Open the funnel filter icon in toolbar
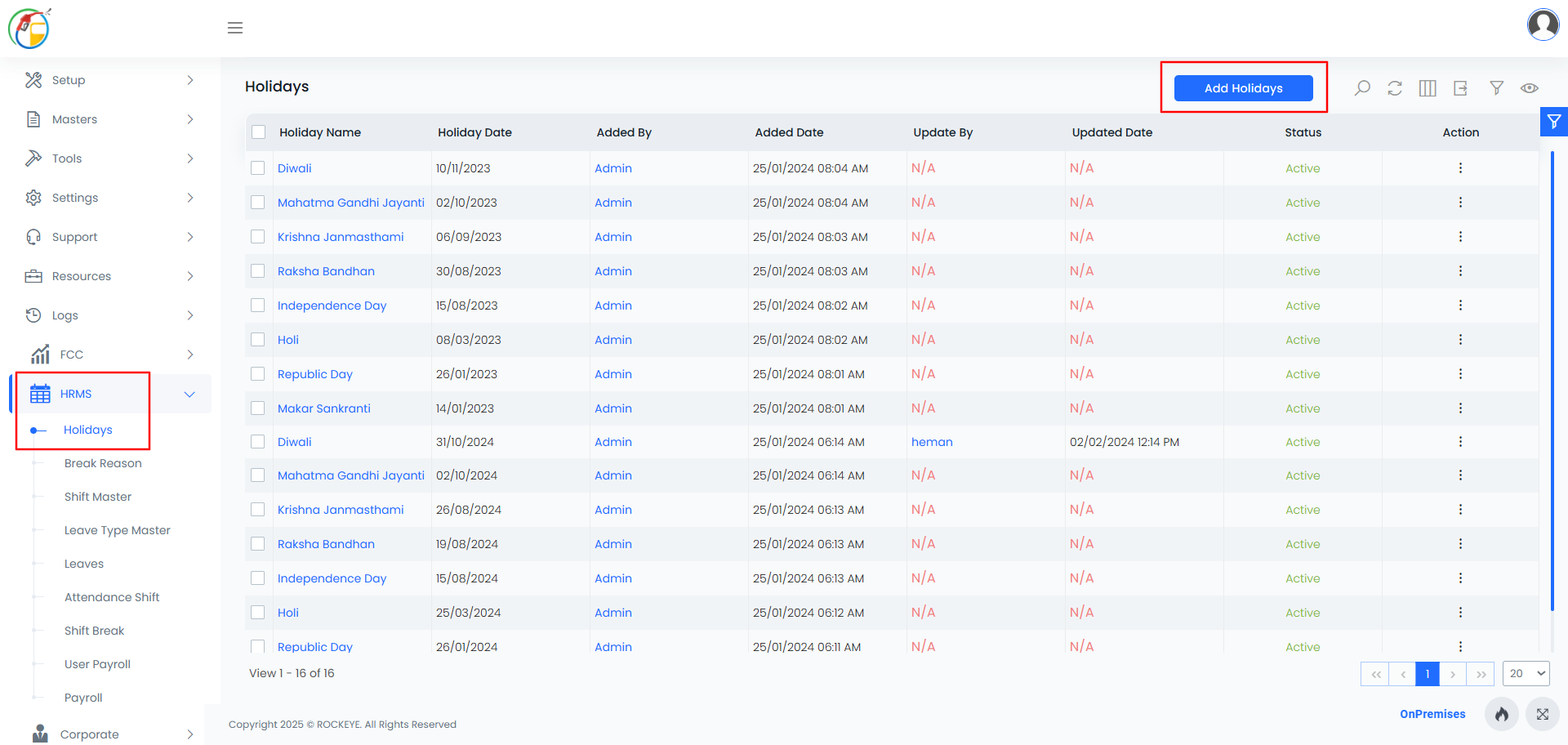 [x=1496, y=88]
